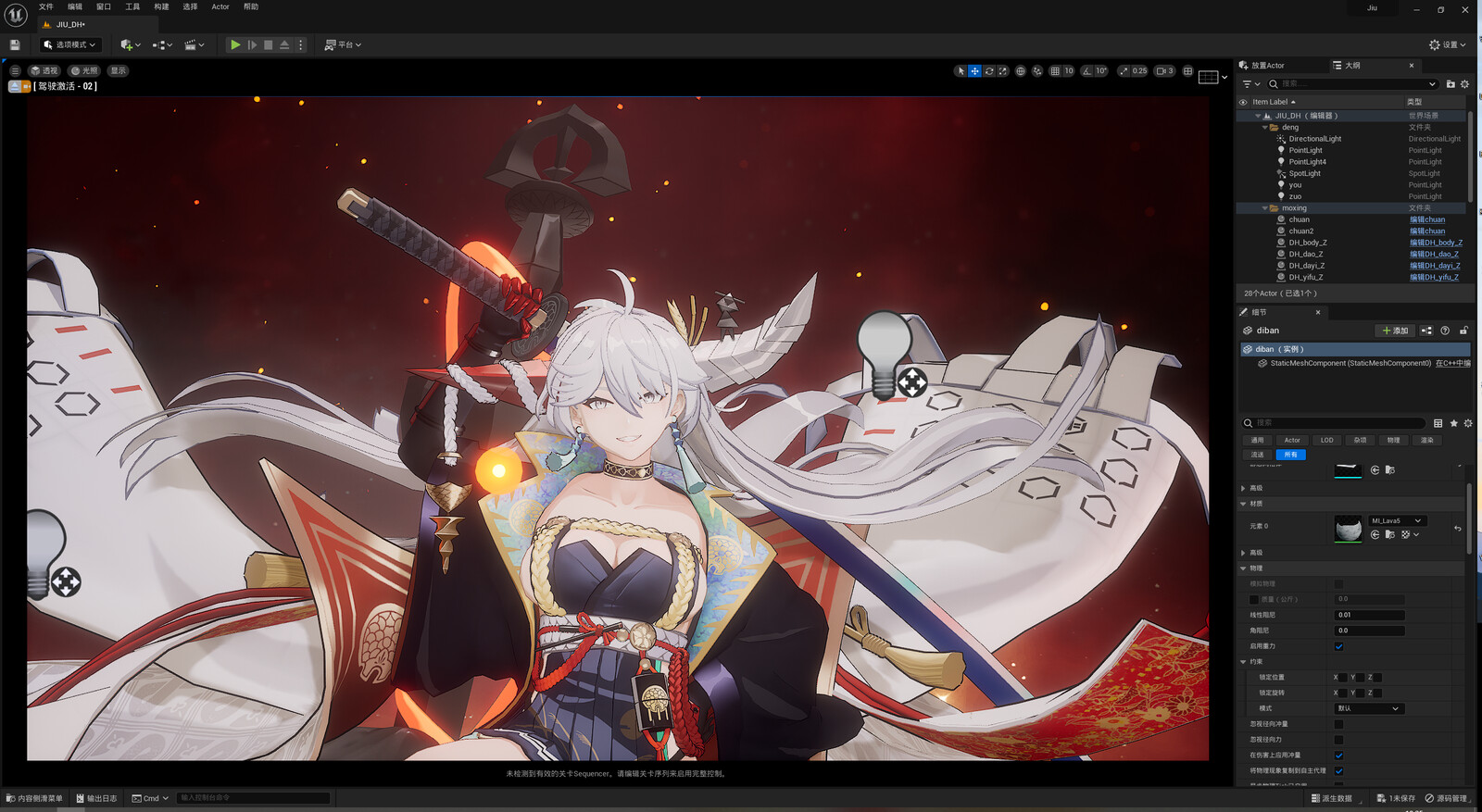Toggle the 忽视径向冲量 checkbox

click(1338, 724)
